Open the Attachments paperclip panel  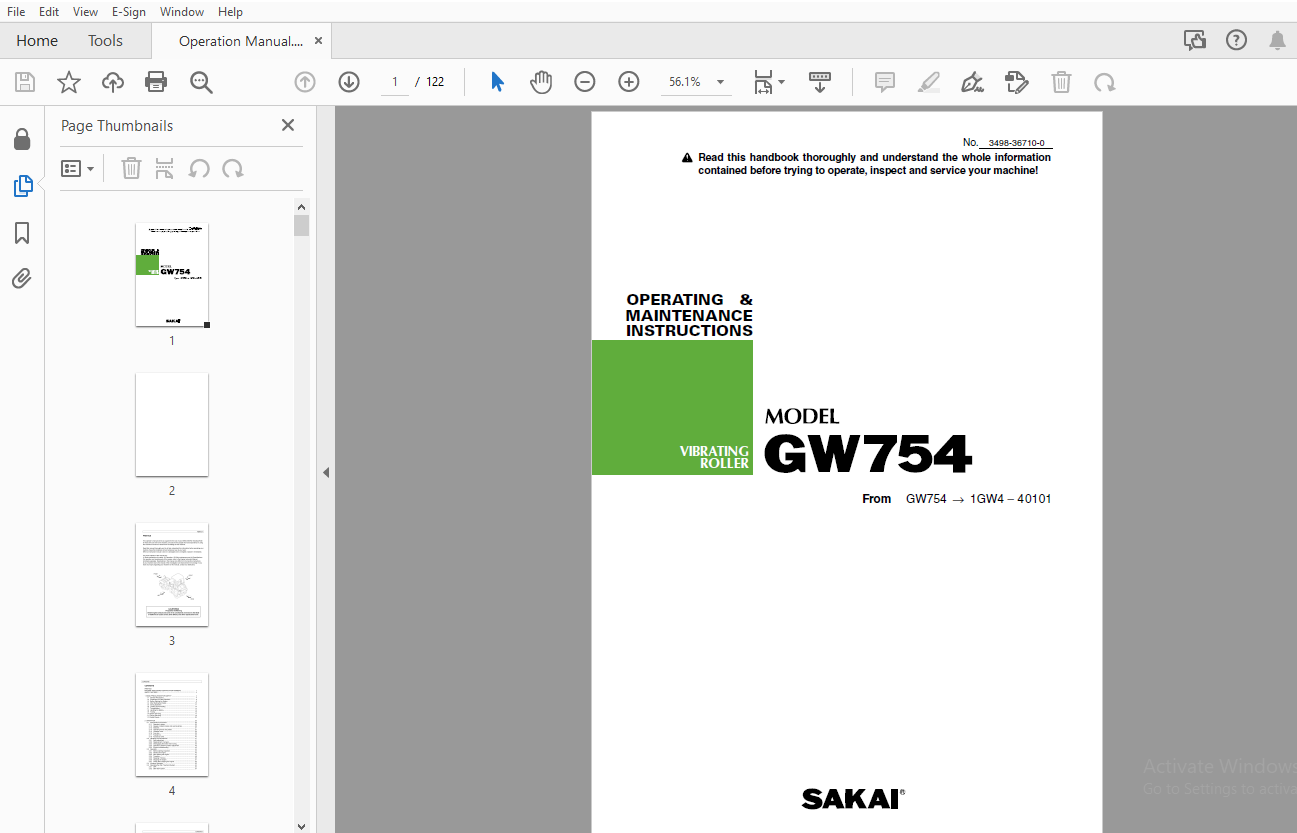pyautogui.click(x=22, y=279)
